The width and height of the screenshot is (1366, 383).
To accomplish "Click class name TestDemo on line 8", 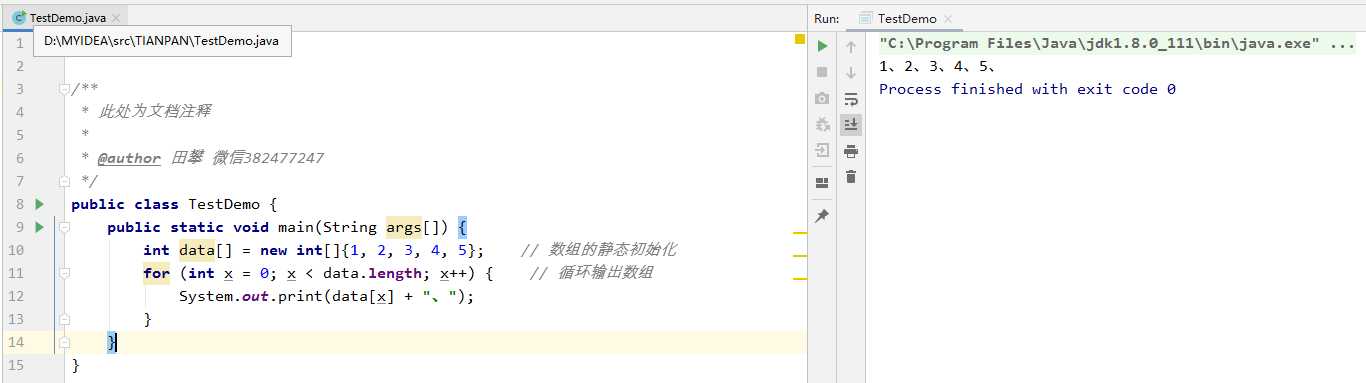I will [x=225, y=204].
